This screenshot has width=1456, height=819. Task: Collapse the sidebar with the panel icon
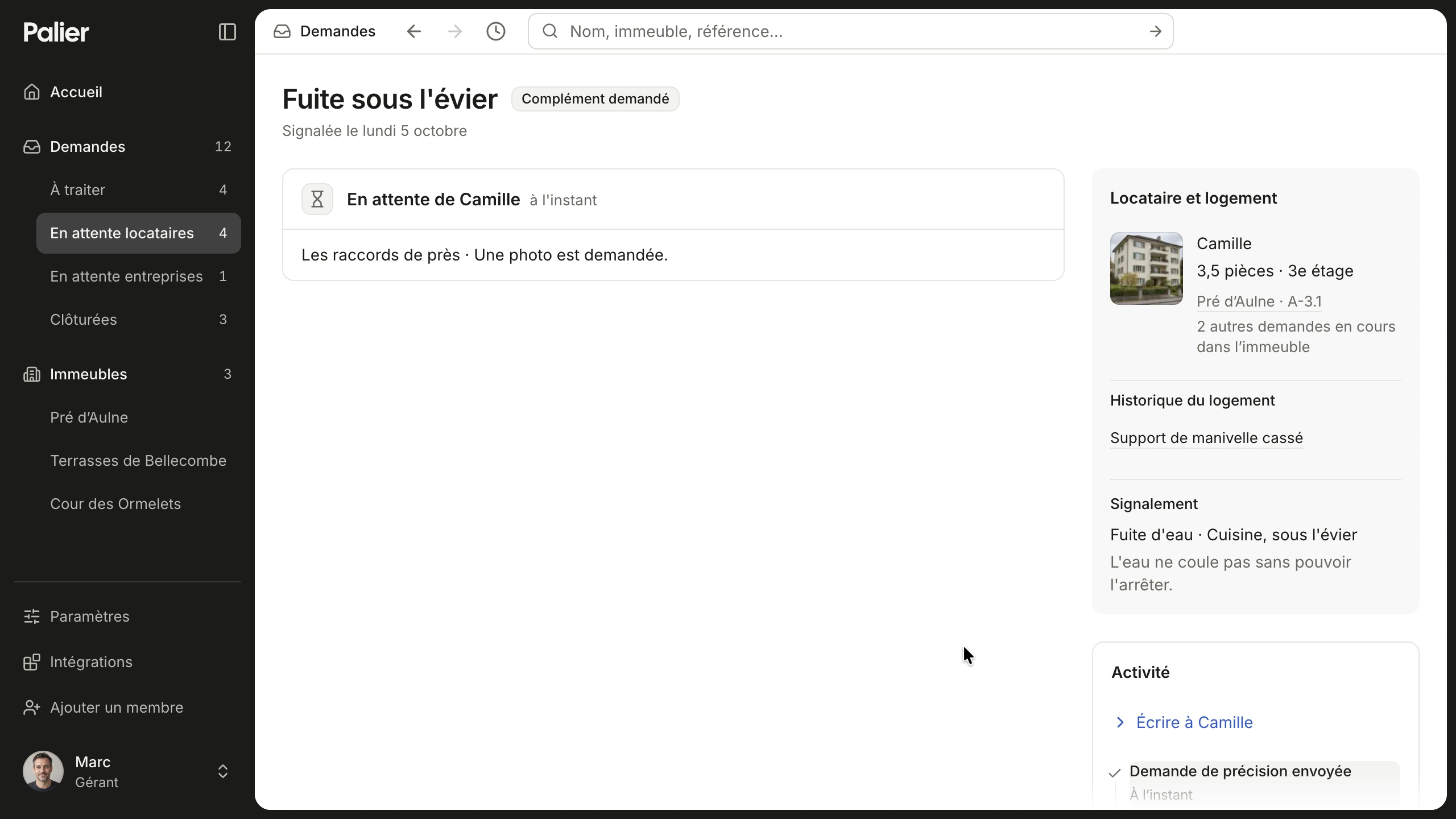(x=227, y=32)
